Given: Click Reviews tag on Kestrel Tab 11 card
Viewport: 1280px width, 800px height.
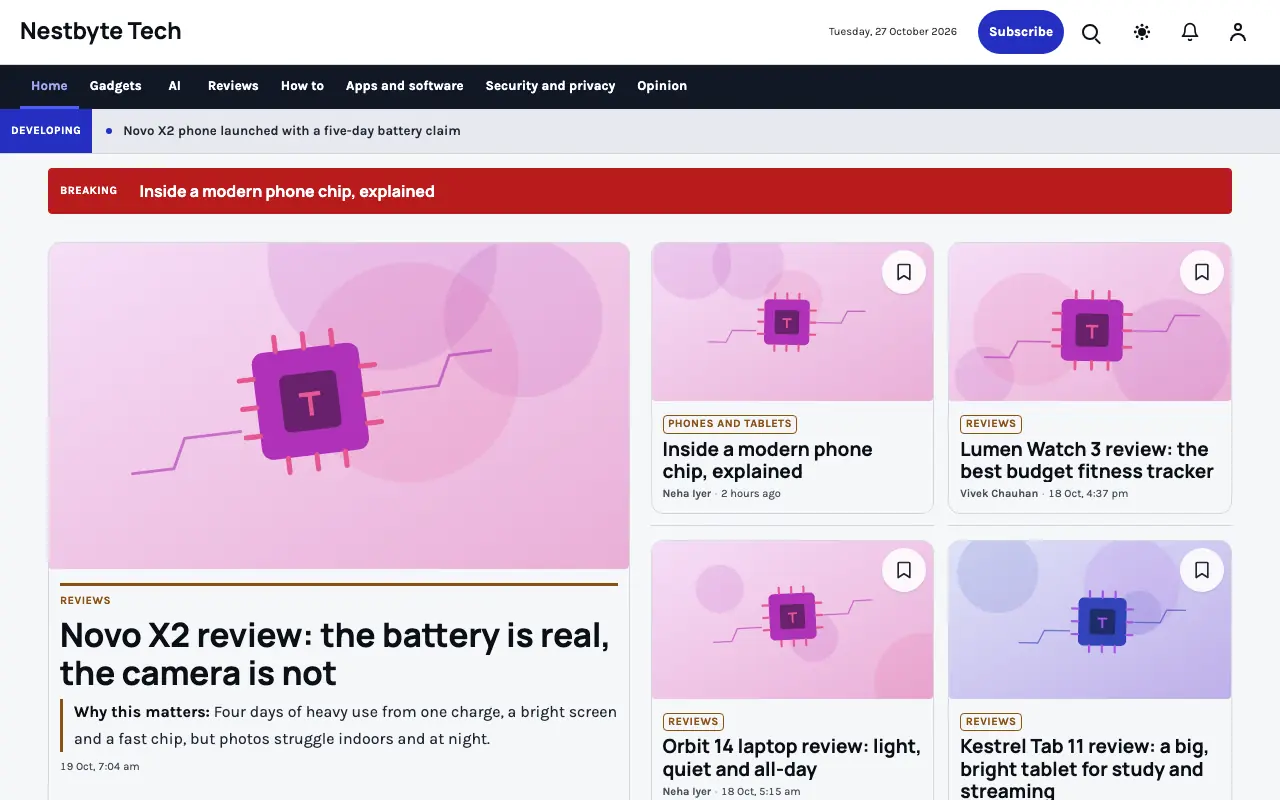Looking at the screenshot, I should [x=991, y=722].
